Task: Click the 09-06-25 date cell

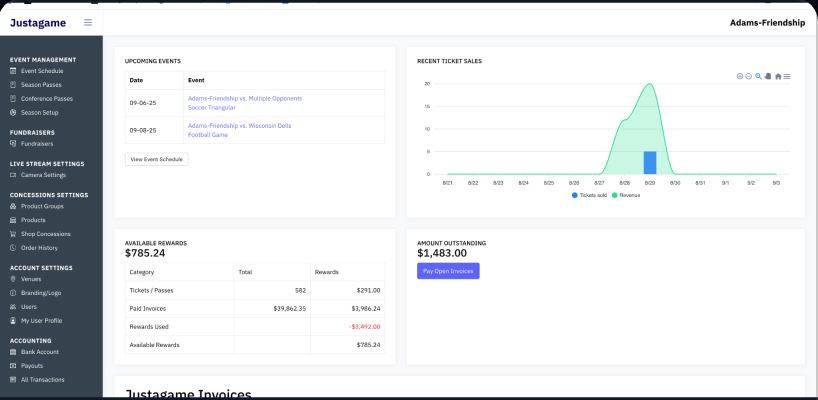Action: pos(154,103)
